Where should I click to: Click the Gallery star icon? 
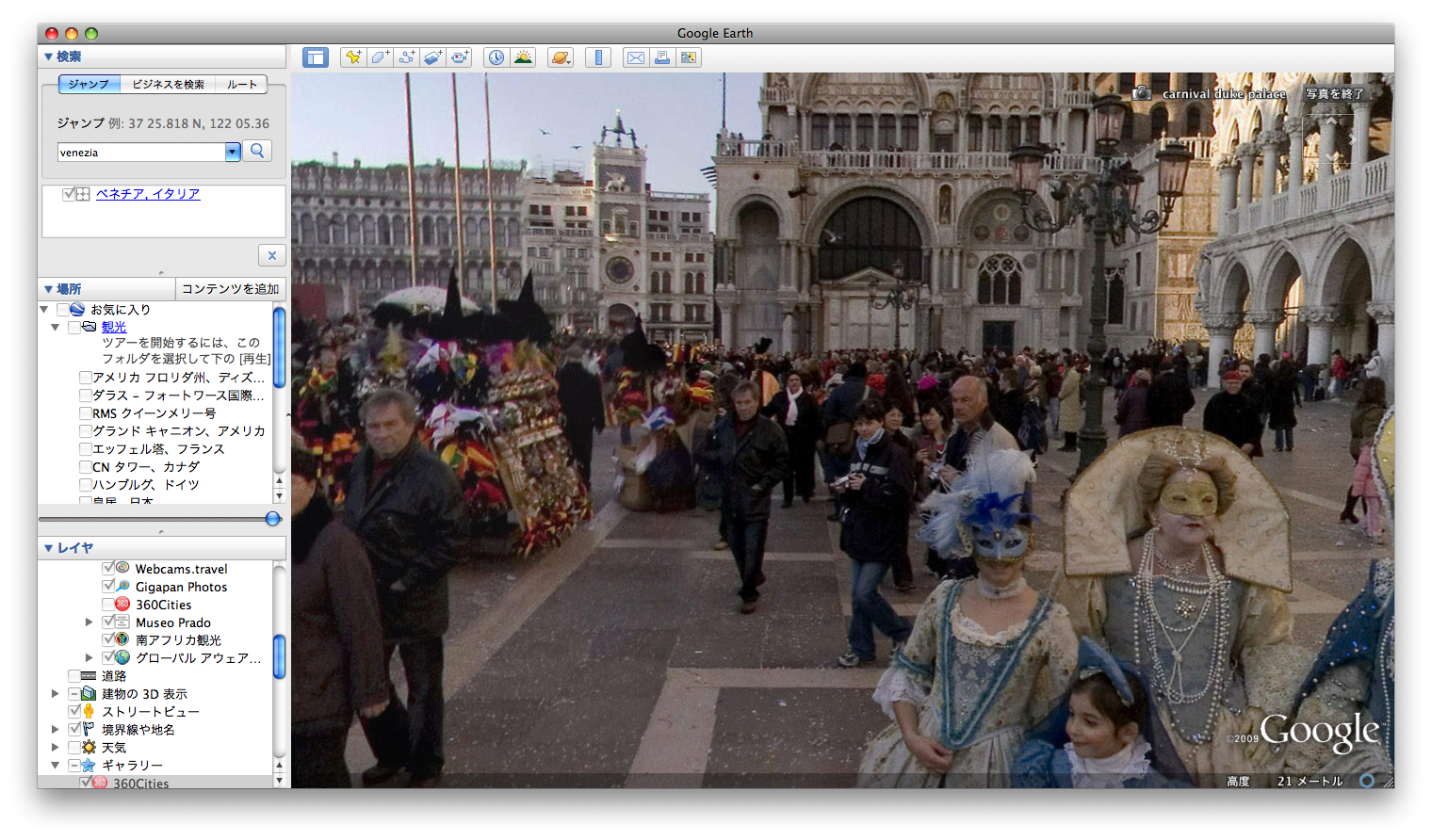[89, 765]
